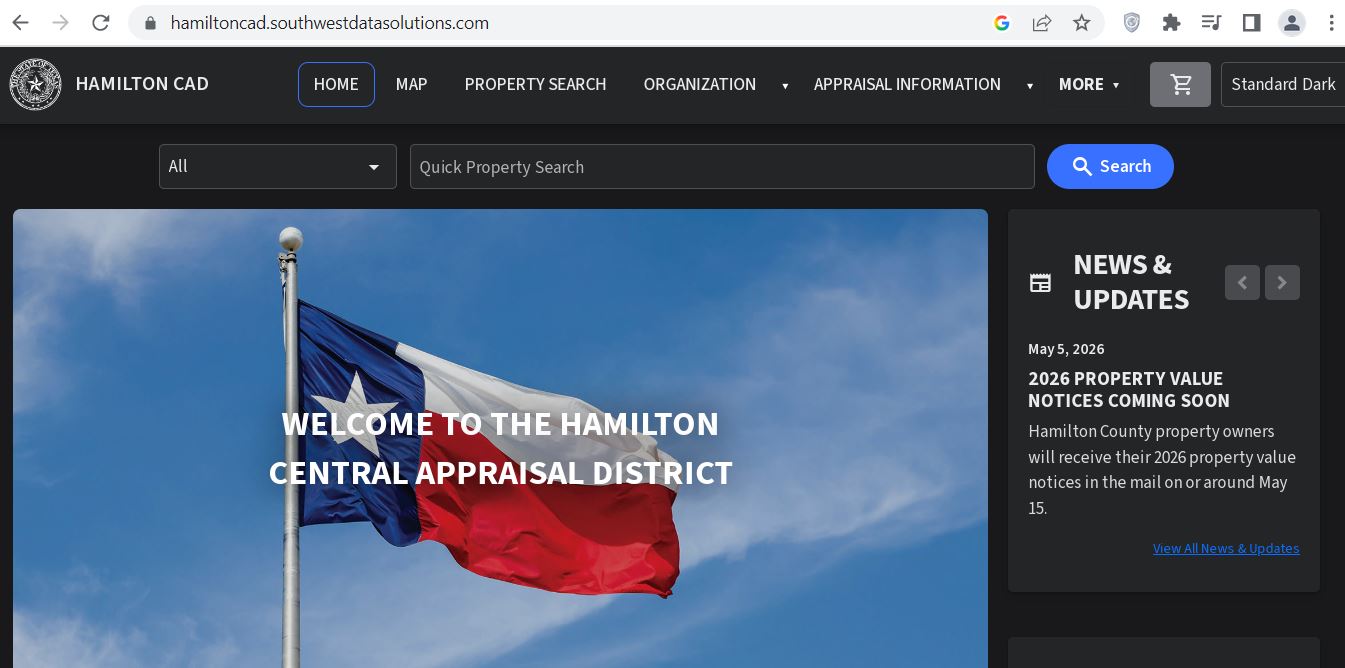Bookmark this page with the star icon
Image resolution: width=1345 pixels, height=668 pixels.
coord(1082,22)
